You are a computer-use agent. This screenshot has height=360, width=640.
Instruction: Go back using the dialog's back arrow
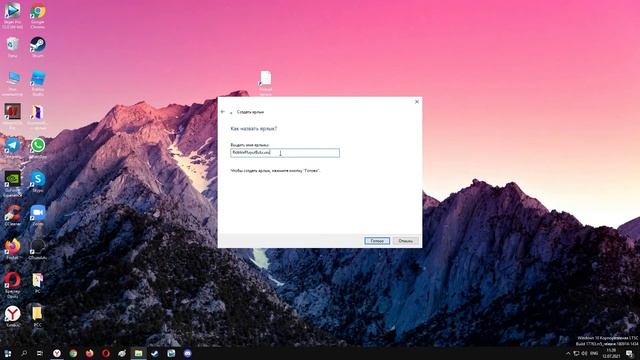coord(222,111)
